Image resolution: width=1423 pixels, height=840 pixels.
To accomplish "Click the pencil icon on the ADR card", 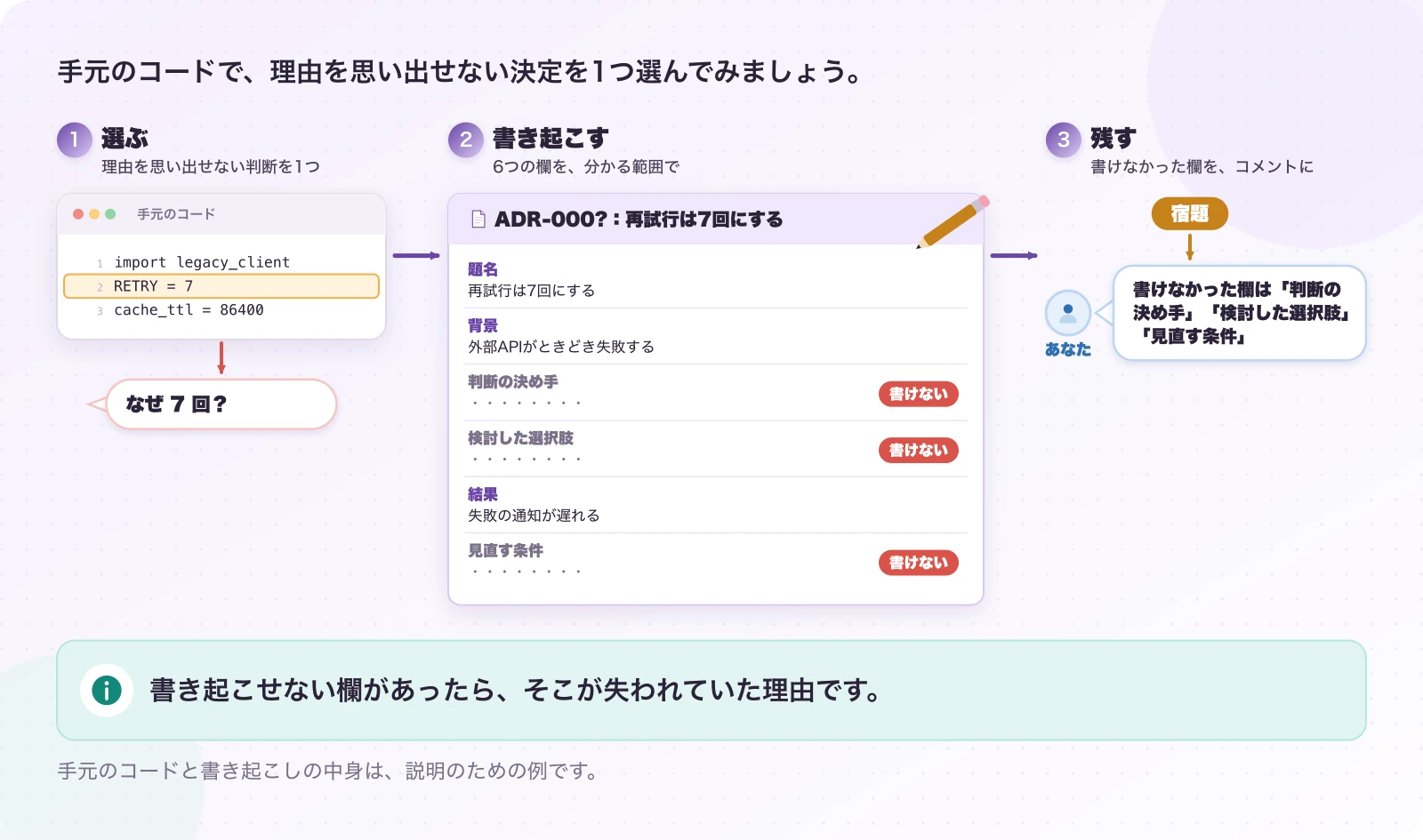I will (x=953, y=221).
